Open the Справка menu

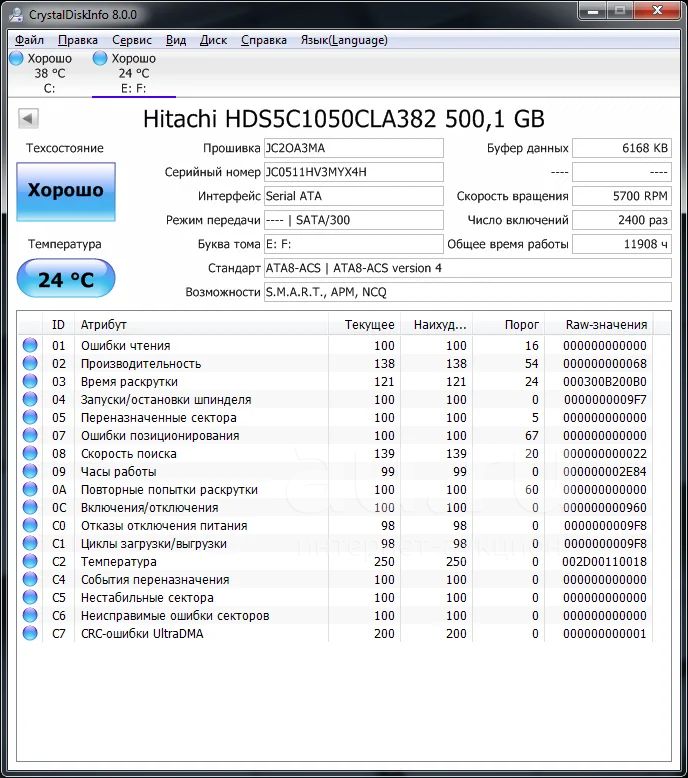point(264,40)
